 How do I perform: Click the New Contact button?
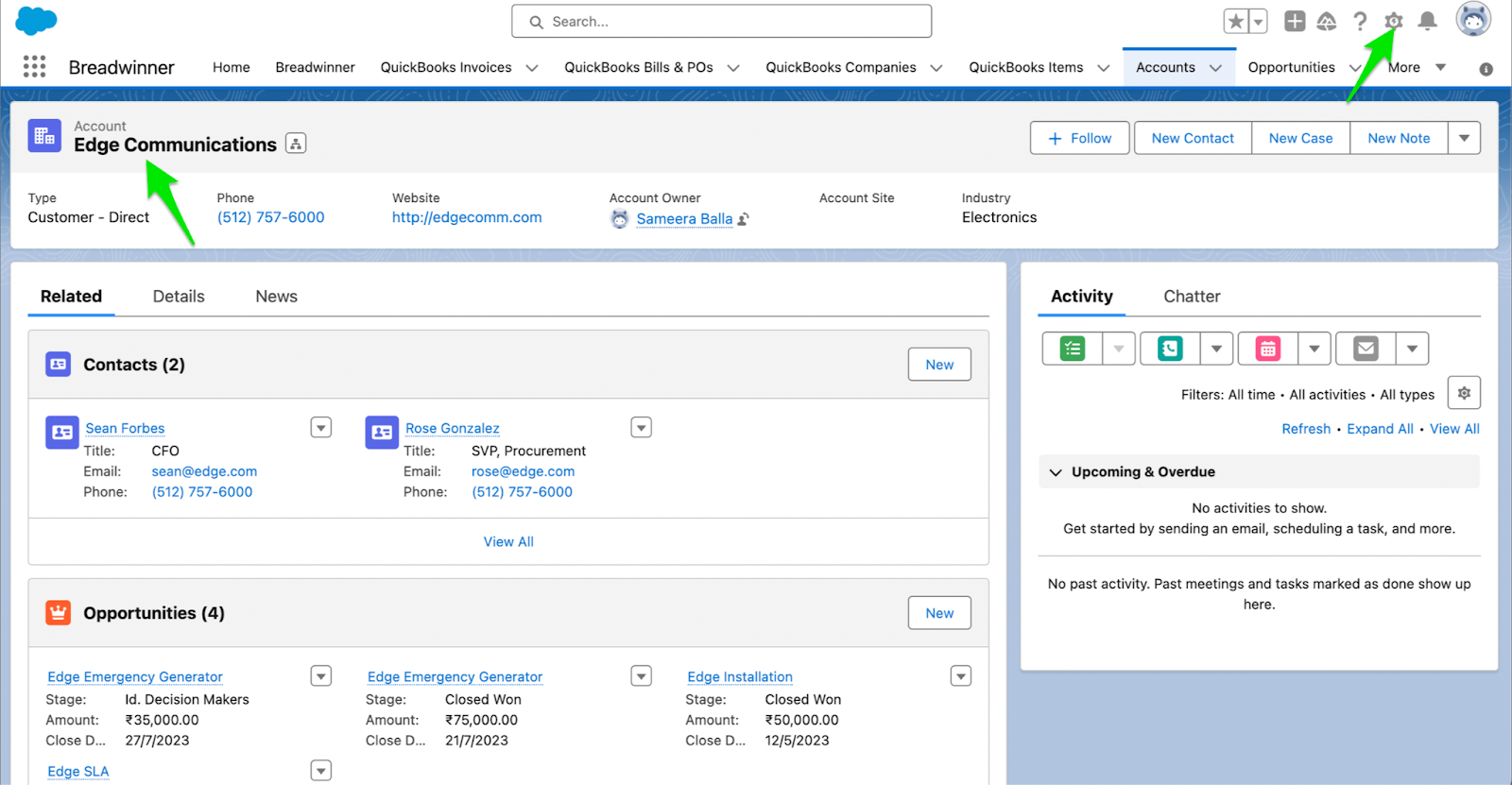(1193, 138)
